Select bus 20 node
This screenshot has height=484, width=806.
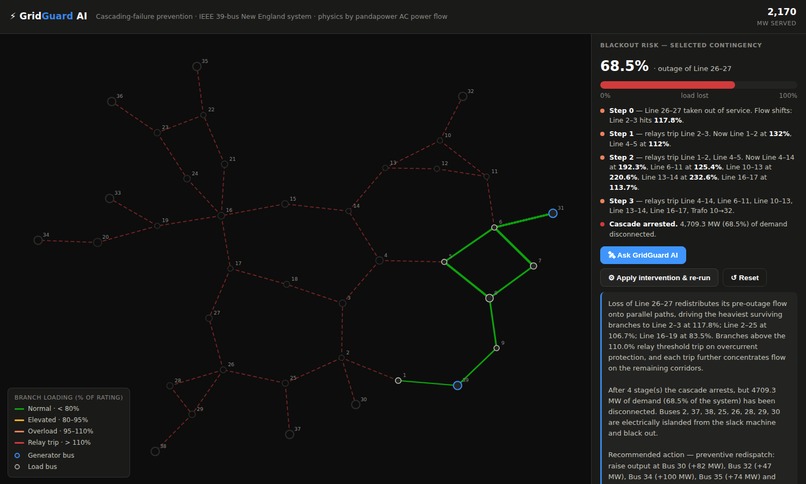click(98, 242)
